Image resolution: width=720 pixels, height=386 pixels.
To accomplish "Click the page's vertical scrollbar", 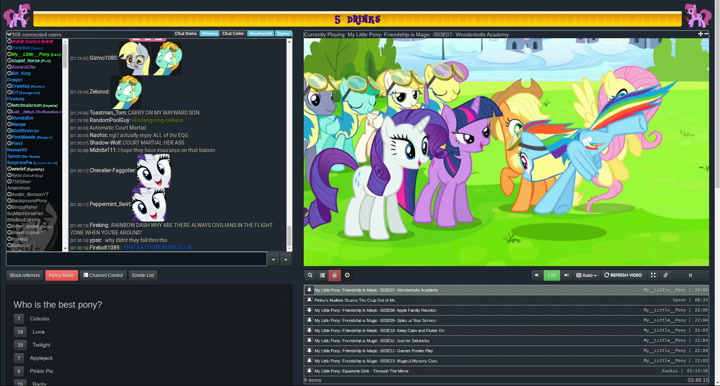I will (717, 193).
